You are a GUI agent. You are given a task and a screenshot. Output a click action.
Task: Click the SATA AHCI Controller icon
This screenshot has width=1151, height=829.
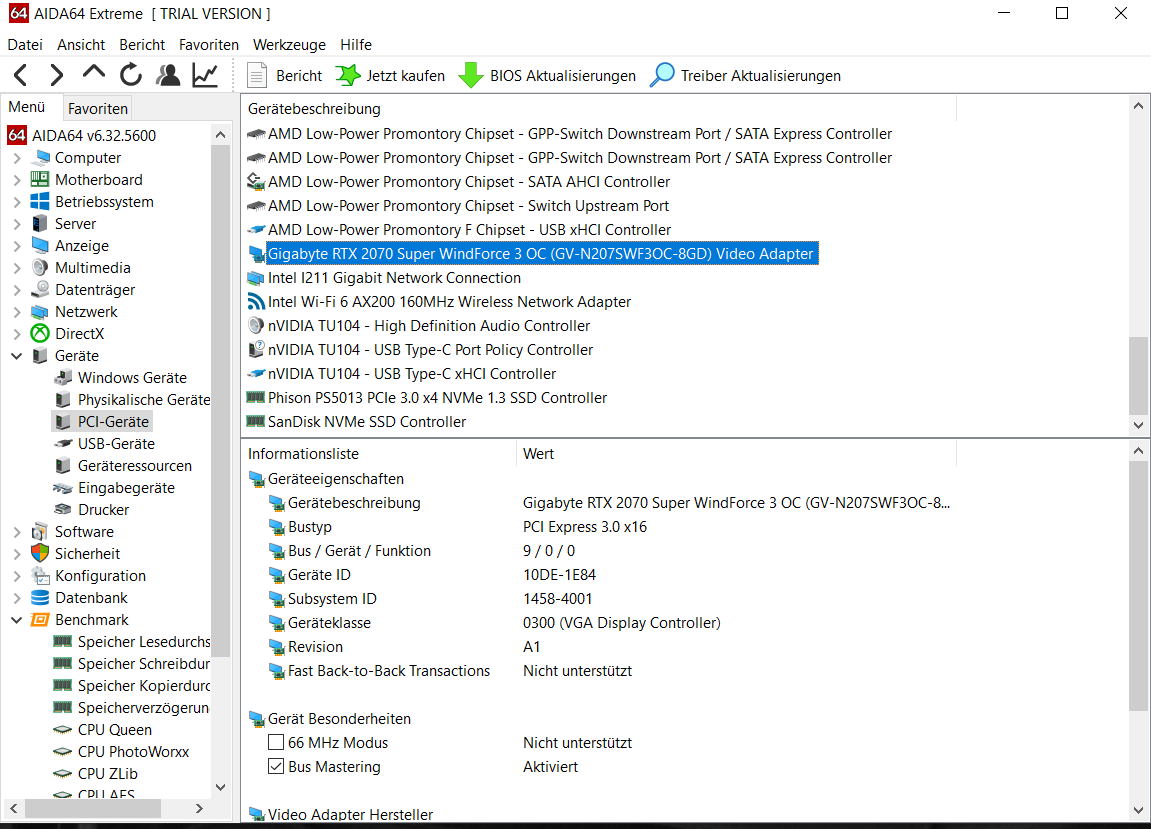click(255, 181)
